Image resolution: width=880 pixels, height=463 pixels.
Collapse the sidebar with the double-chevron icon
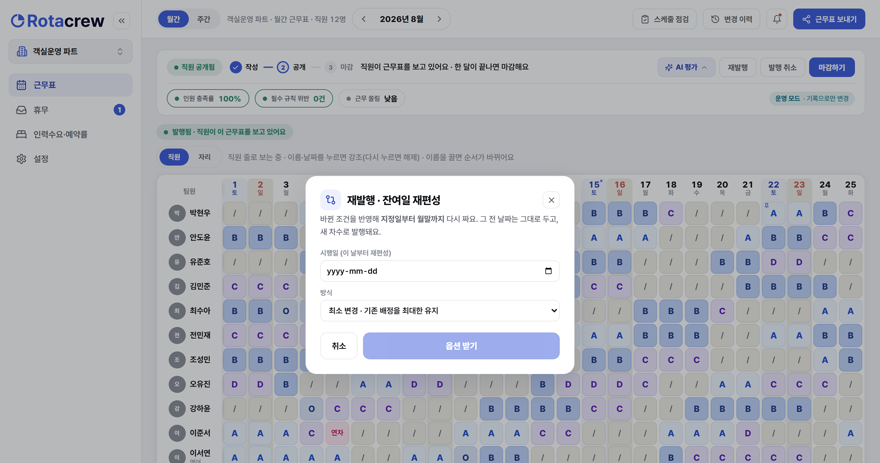tap(121, 21)
